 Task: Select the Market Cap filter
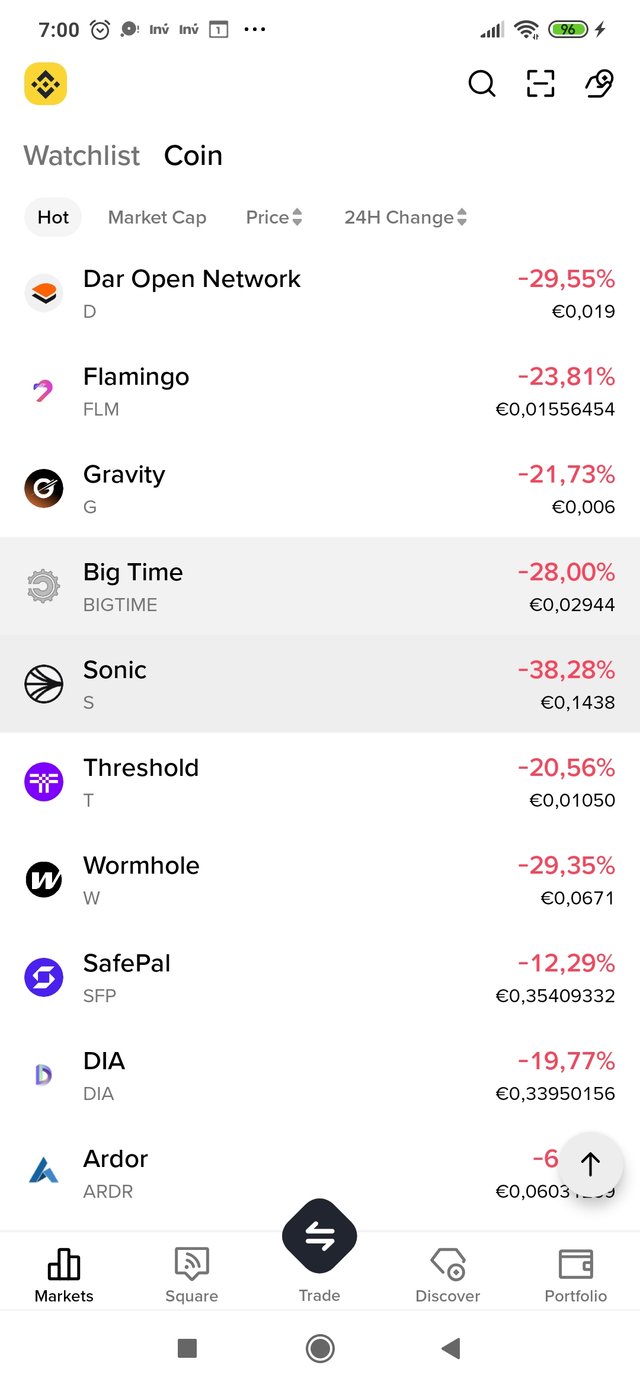(157, 217)
